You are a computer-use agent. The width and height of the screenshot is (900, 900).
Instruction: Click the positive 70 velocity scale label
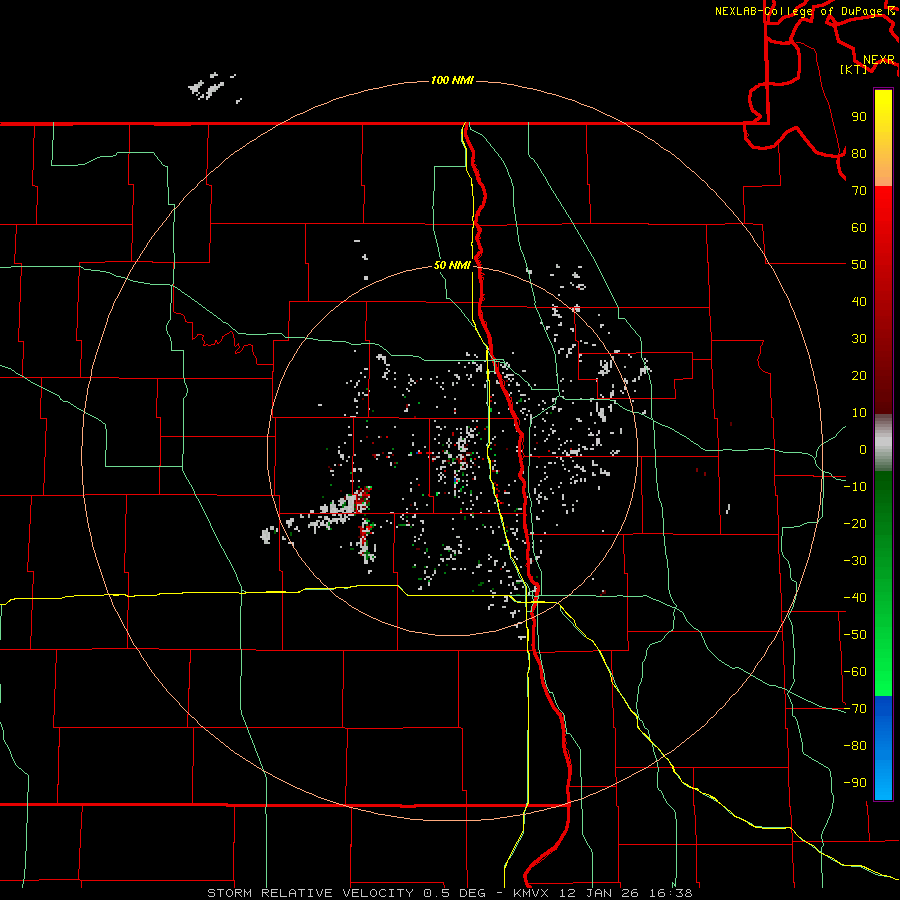pyautogui.click(x=859, y=191)
